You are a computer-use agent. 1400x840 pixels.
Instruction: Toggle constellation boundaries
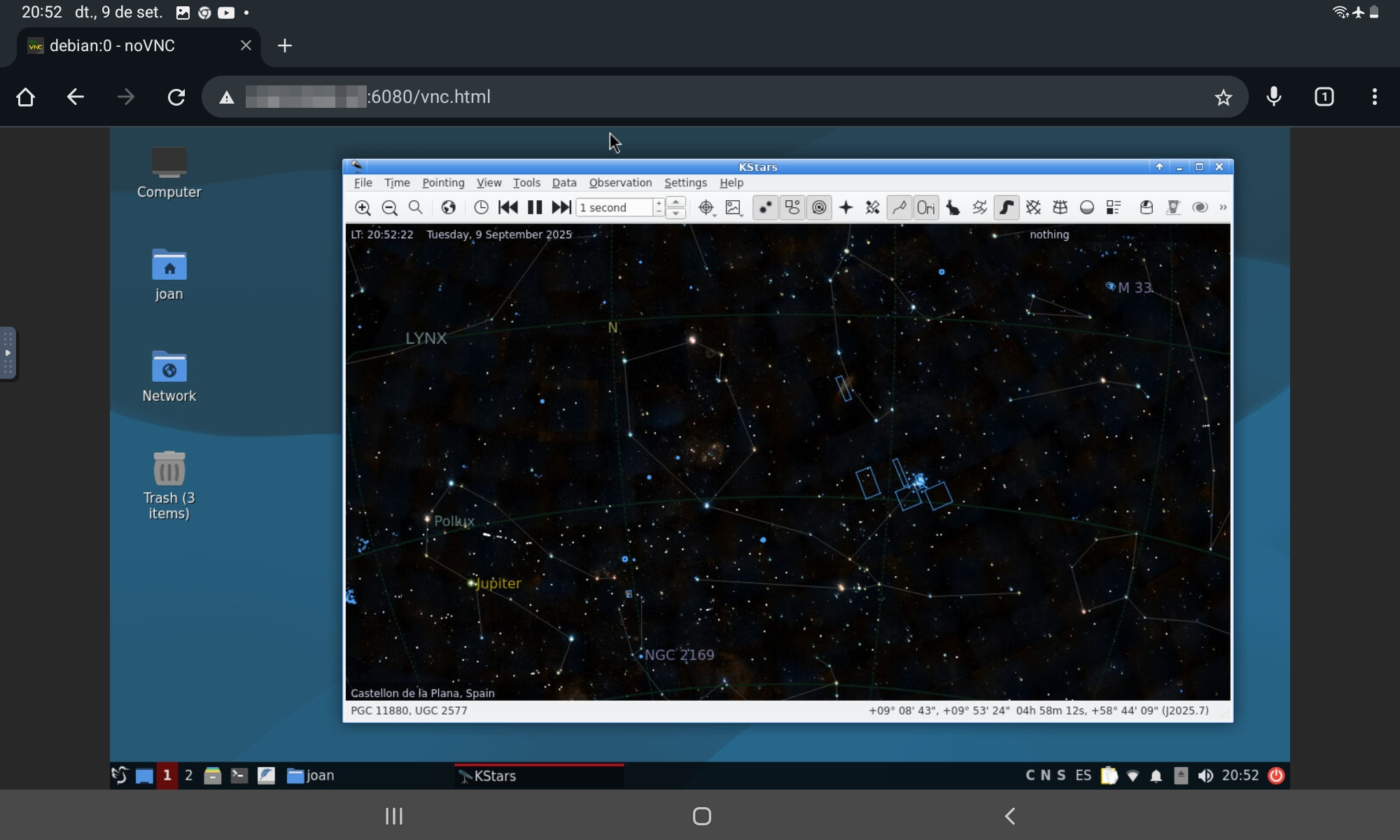979,207
